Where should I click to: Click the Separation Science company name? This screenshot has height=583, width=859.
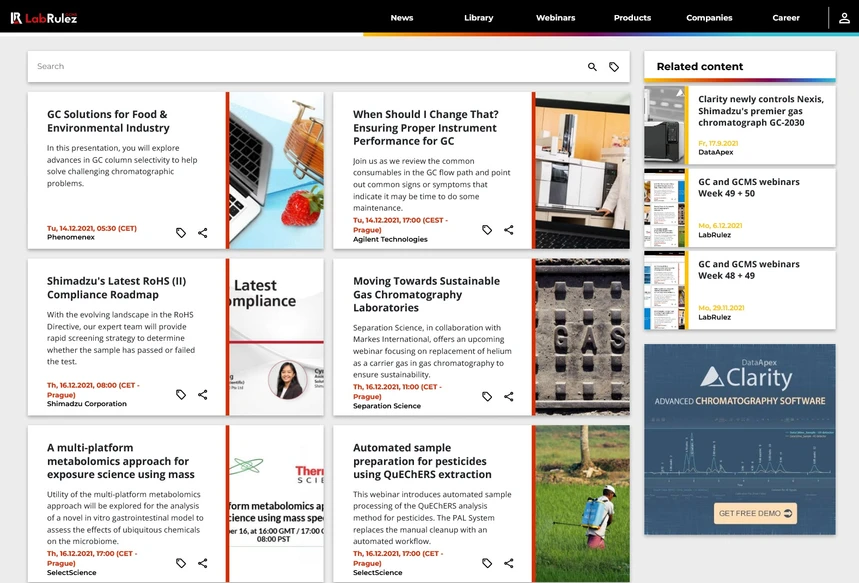tap(387, 406)
